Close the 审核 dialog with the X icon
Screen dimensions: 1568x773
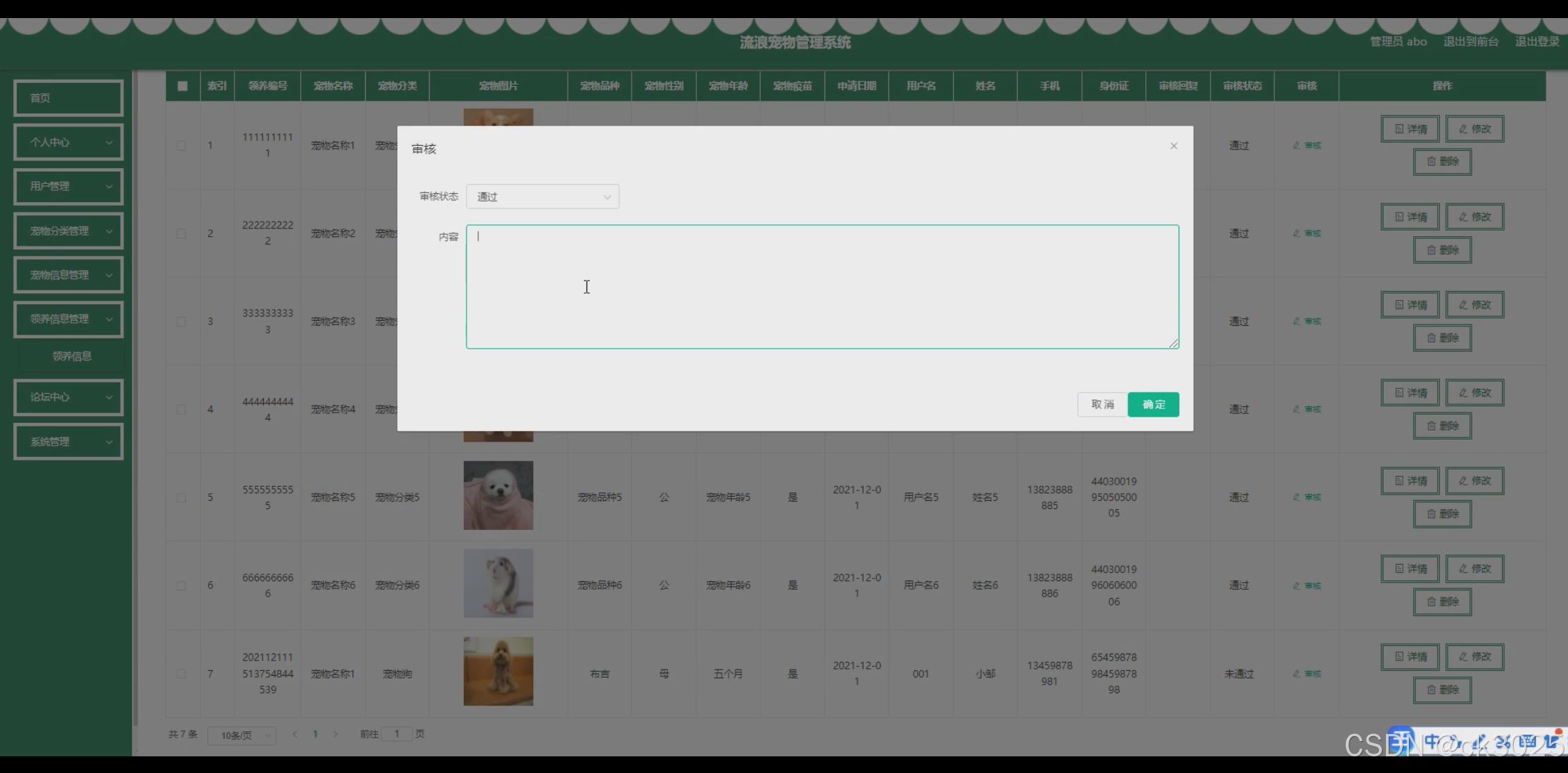coord(1173,146)
